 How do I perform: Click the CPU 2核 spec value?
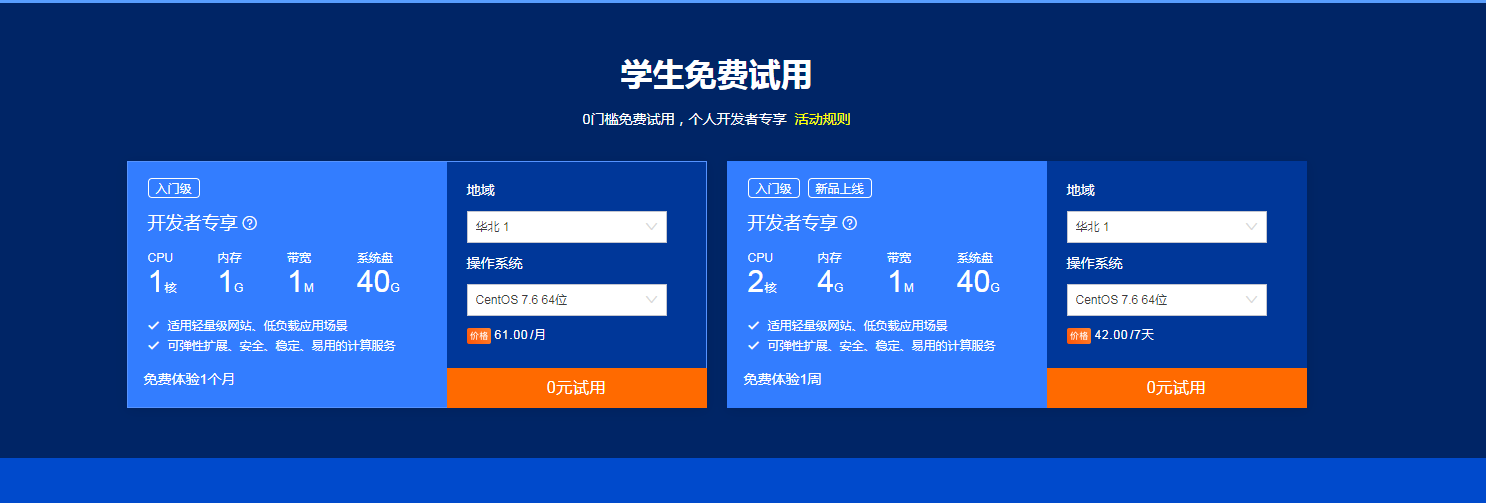[762, 282]
